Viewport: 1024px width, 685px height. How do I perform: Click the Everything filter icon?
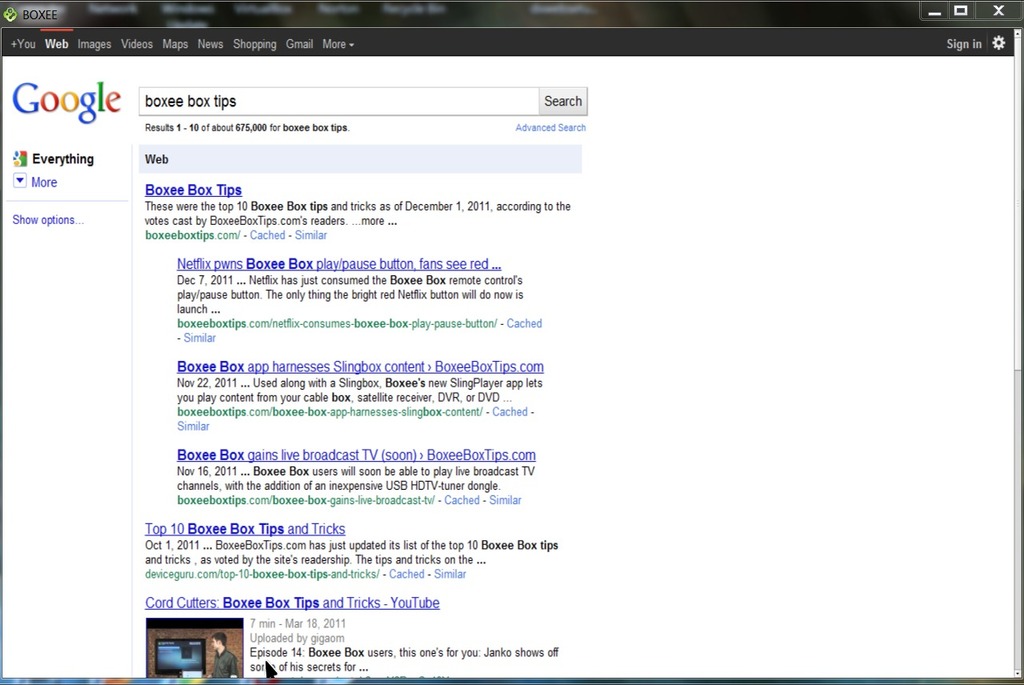point(20,159)
